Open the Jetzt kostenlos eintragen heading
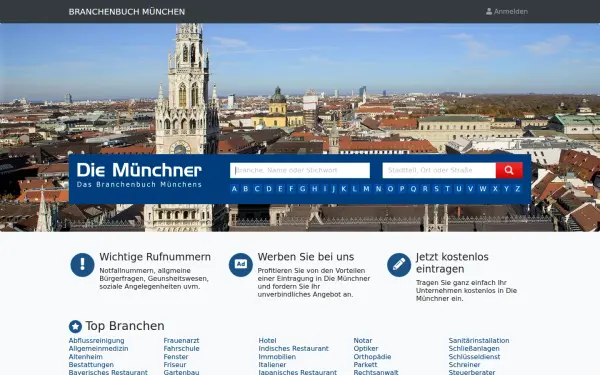600x375 pixels. pos(452,263)
